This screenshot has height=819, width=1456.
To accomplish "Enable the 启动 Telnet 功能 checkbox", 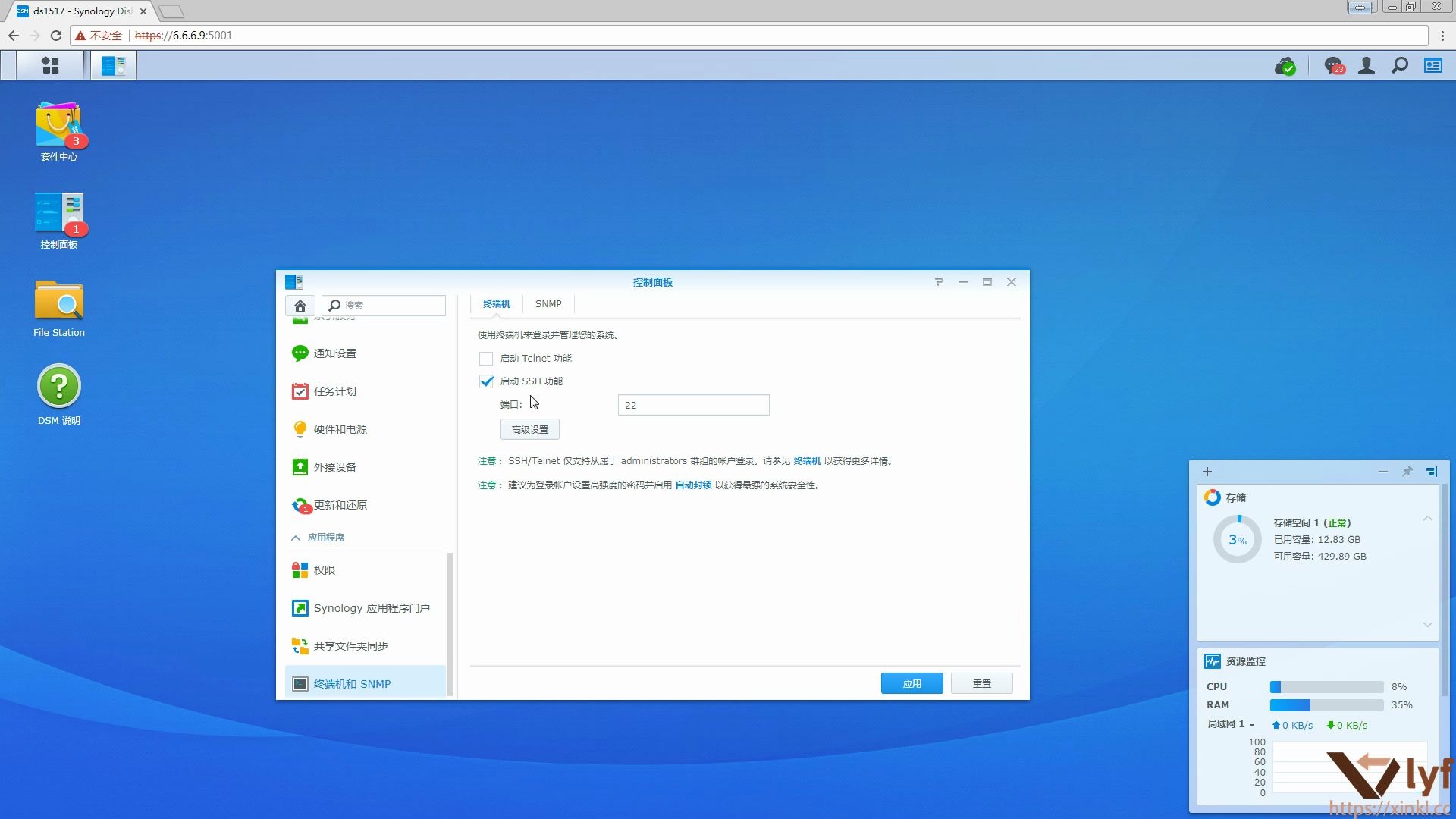I will (x=485, y=358).
